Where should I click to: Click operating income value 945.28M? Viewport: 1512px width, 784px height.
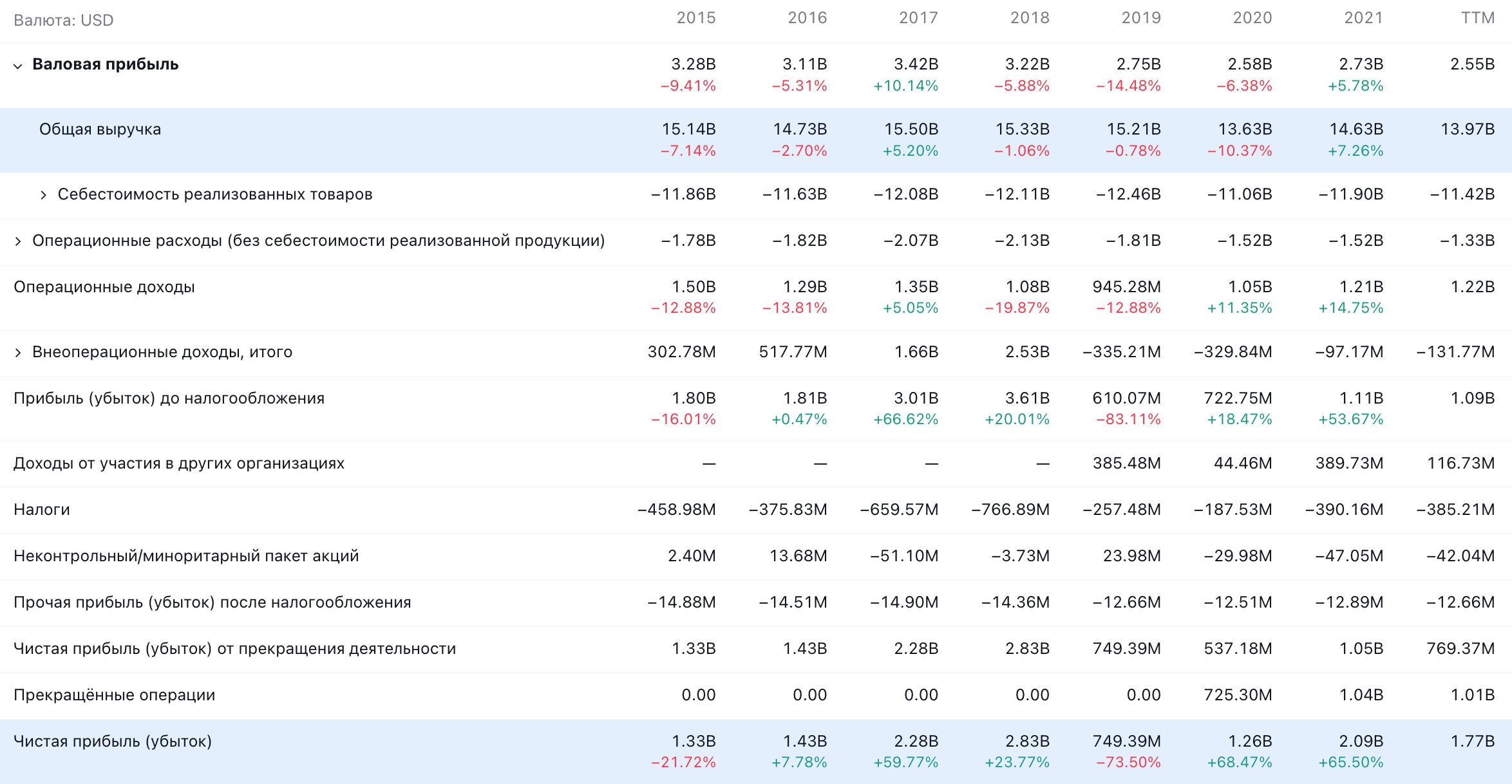[1127, 287]
